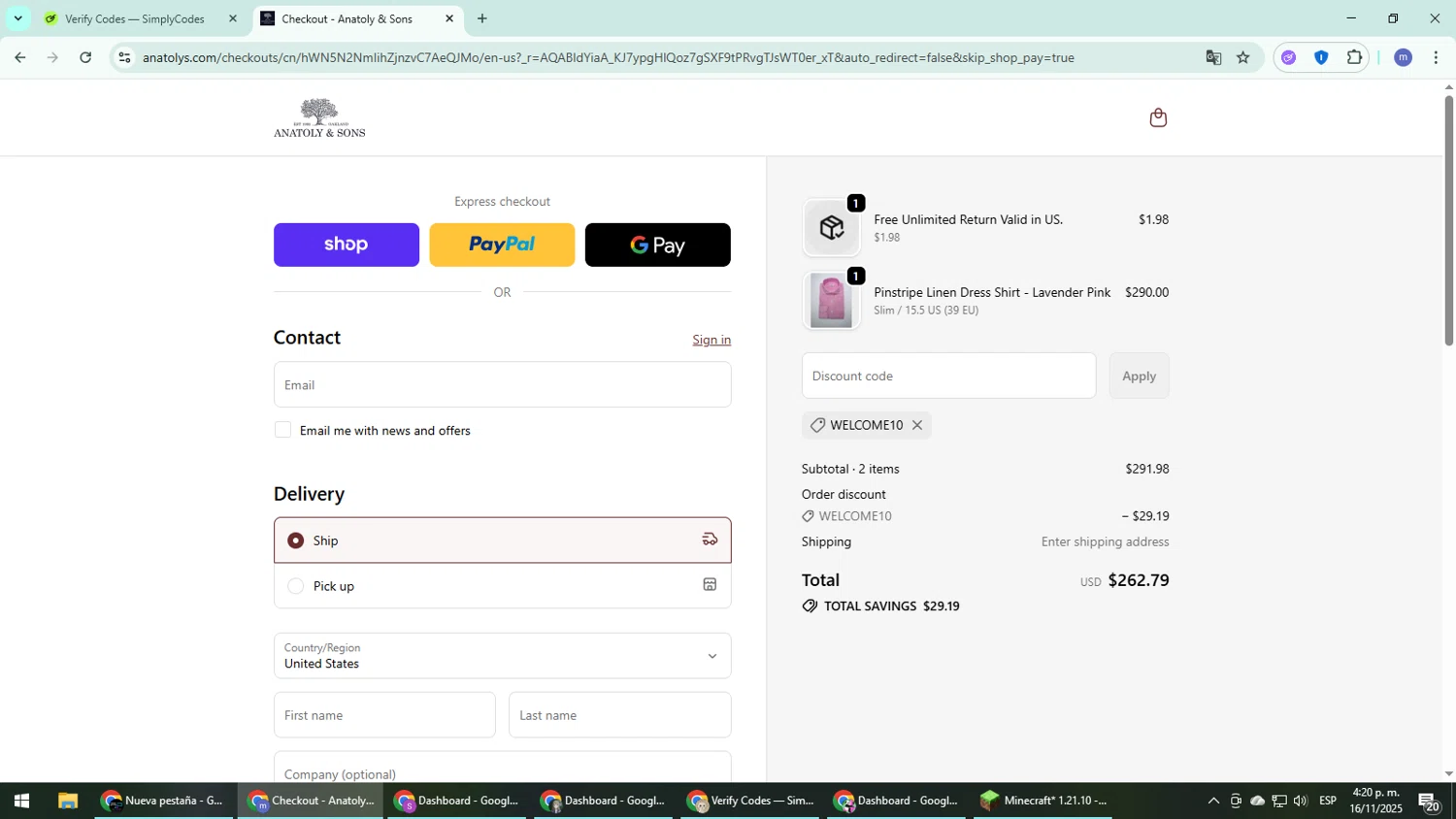Switch to Minecraft 1.21.10 taskbar window
This screenshot has width=1456, height=819.
pyautogui.click(x=1043, y=801)
